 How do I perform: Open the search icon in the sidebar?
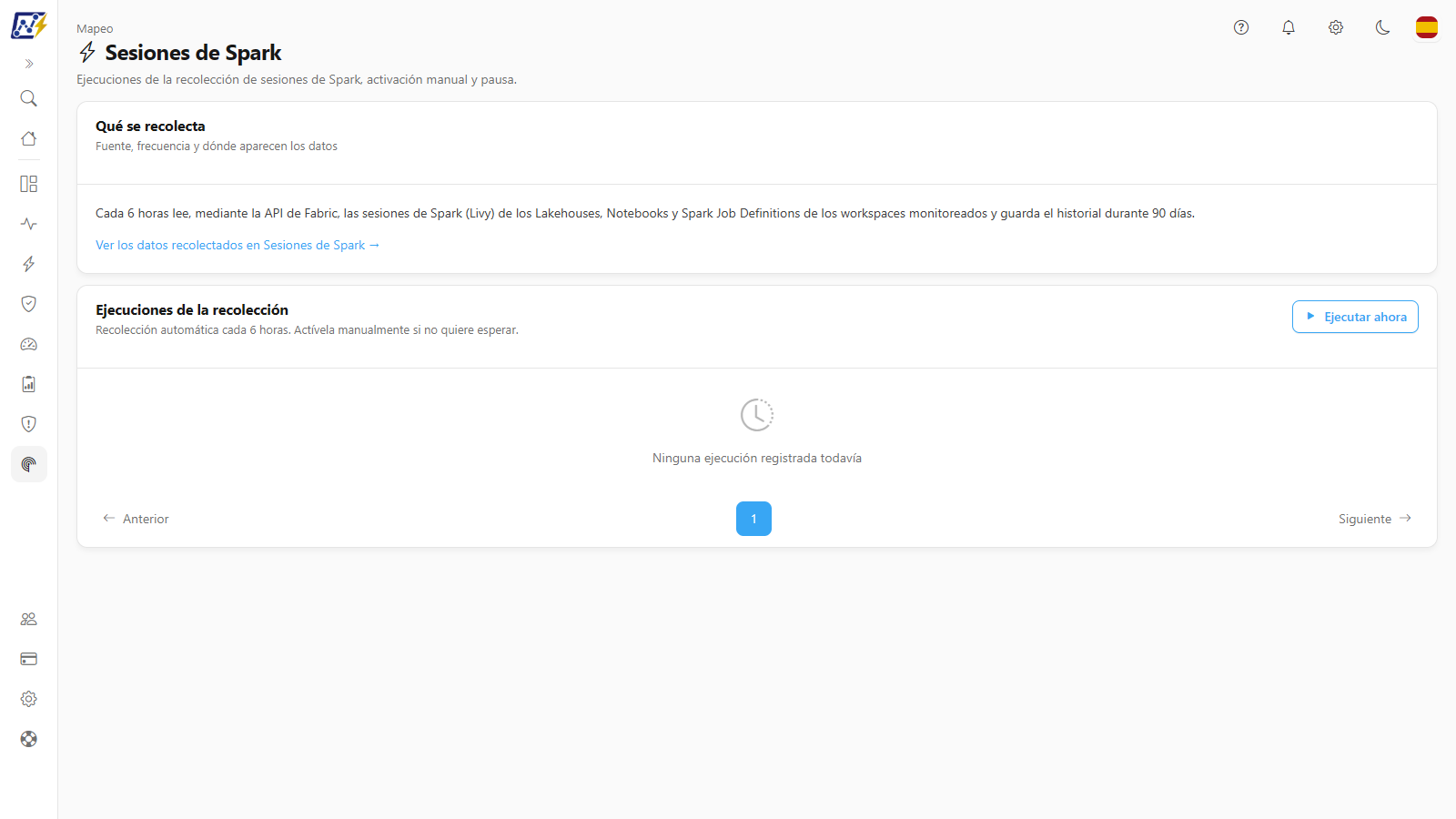(x=29, y=98)
